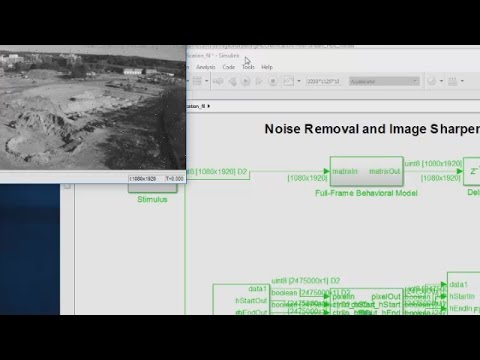Click the Step Forward icon

[259, 81]
